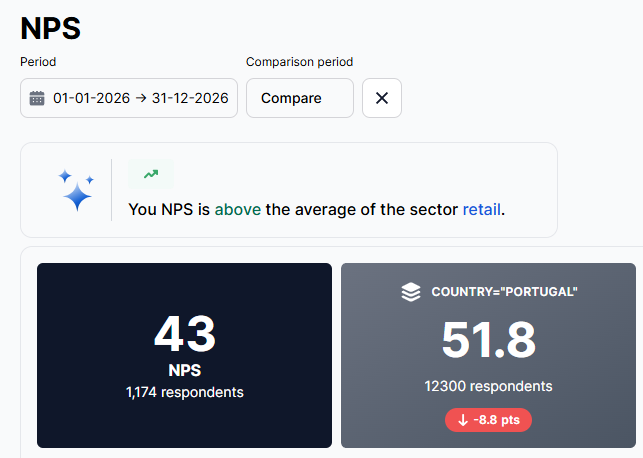The image size is (643, 458).
Task: Click the large 51.8 score value
Action: pyautogui.click(x=488, y=340)
